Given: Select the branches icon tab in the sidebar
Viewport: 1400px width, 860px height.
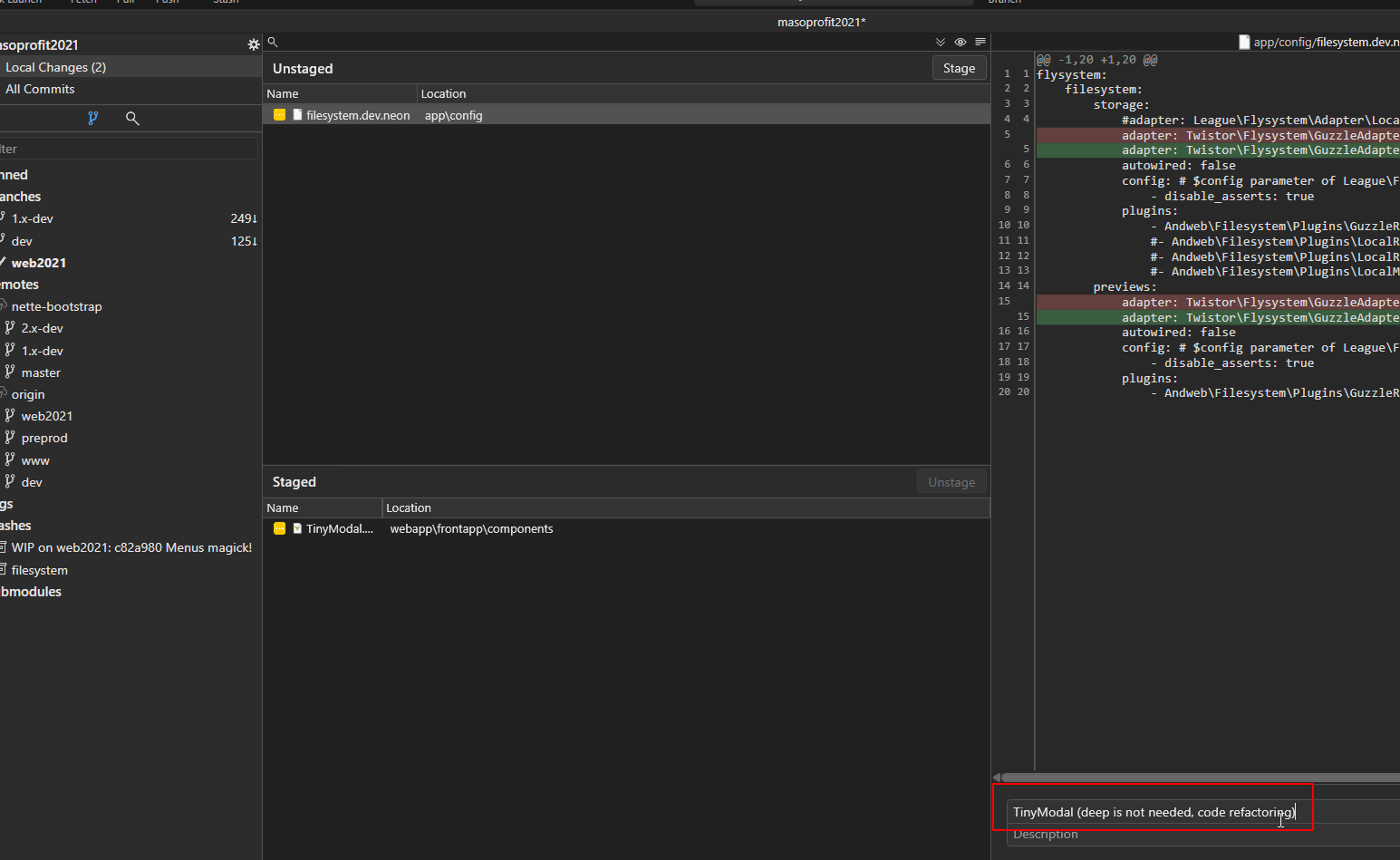Looking at the screenshot, I should point(92,118).
